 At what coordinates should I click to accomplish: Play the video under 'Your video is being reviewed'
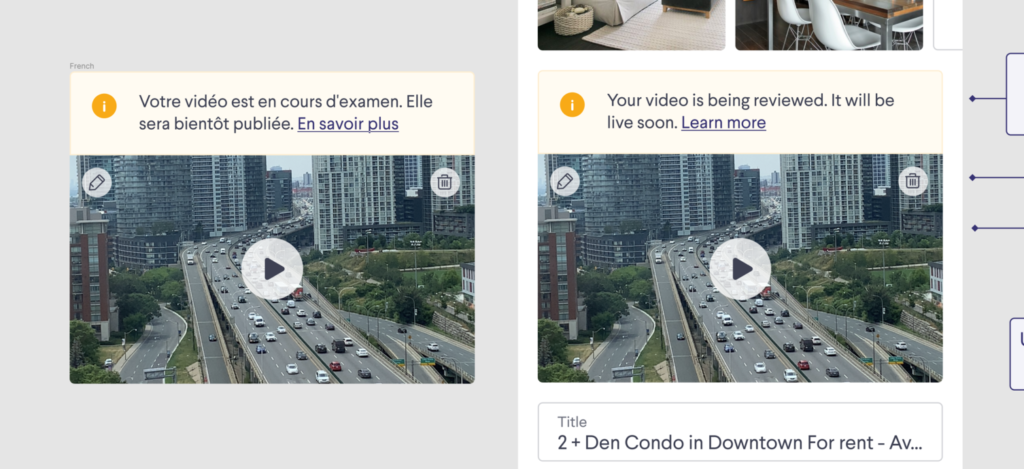pos(740,268)
